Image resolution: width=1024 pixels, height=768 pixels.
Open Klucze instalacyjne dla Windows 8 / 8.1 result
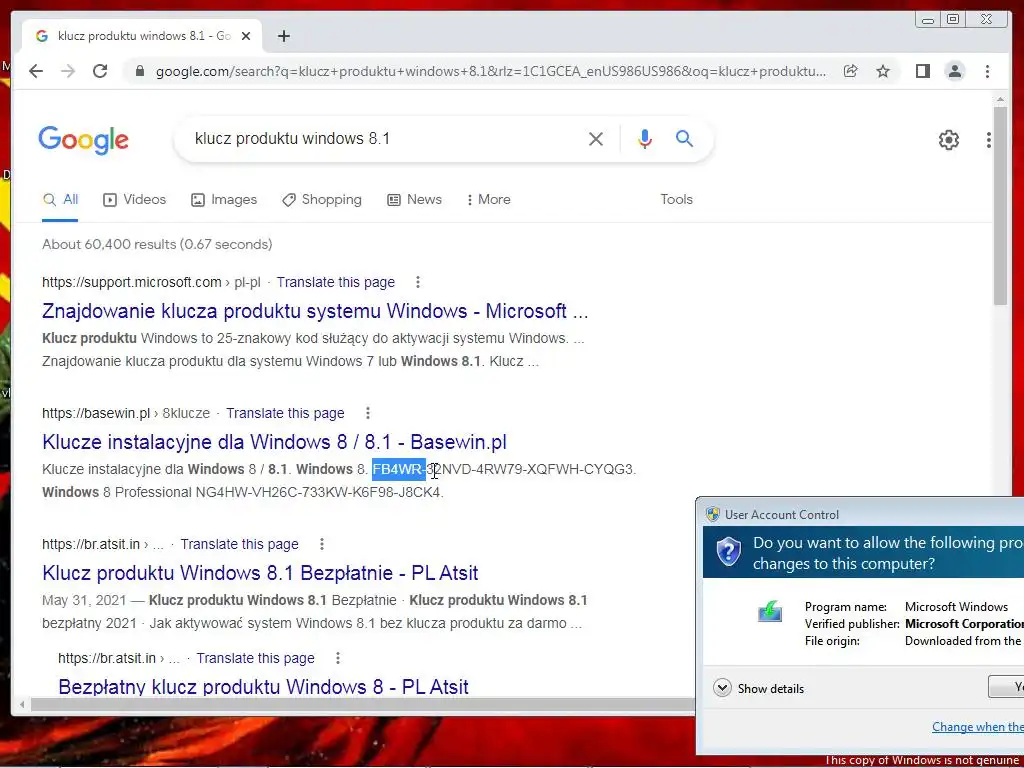point(274,442)
